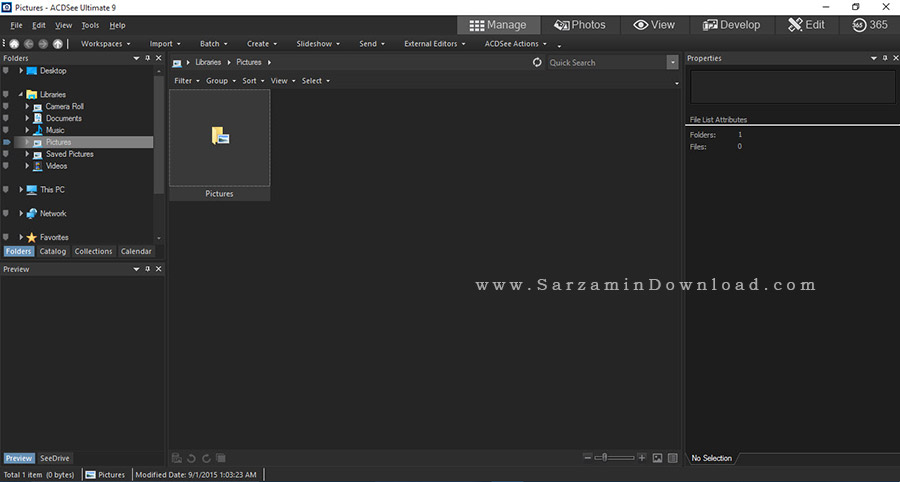Open External Editors button

[x=435, y=44]
